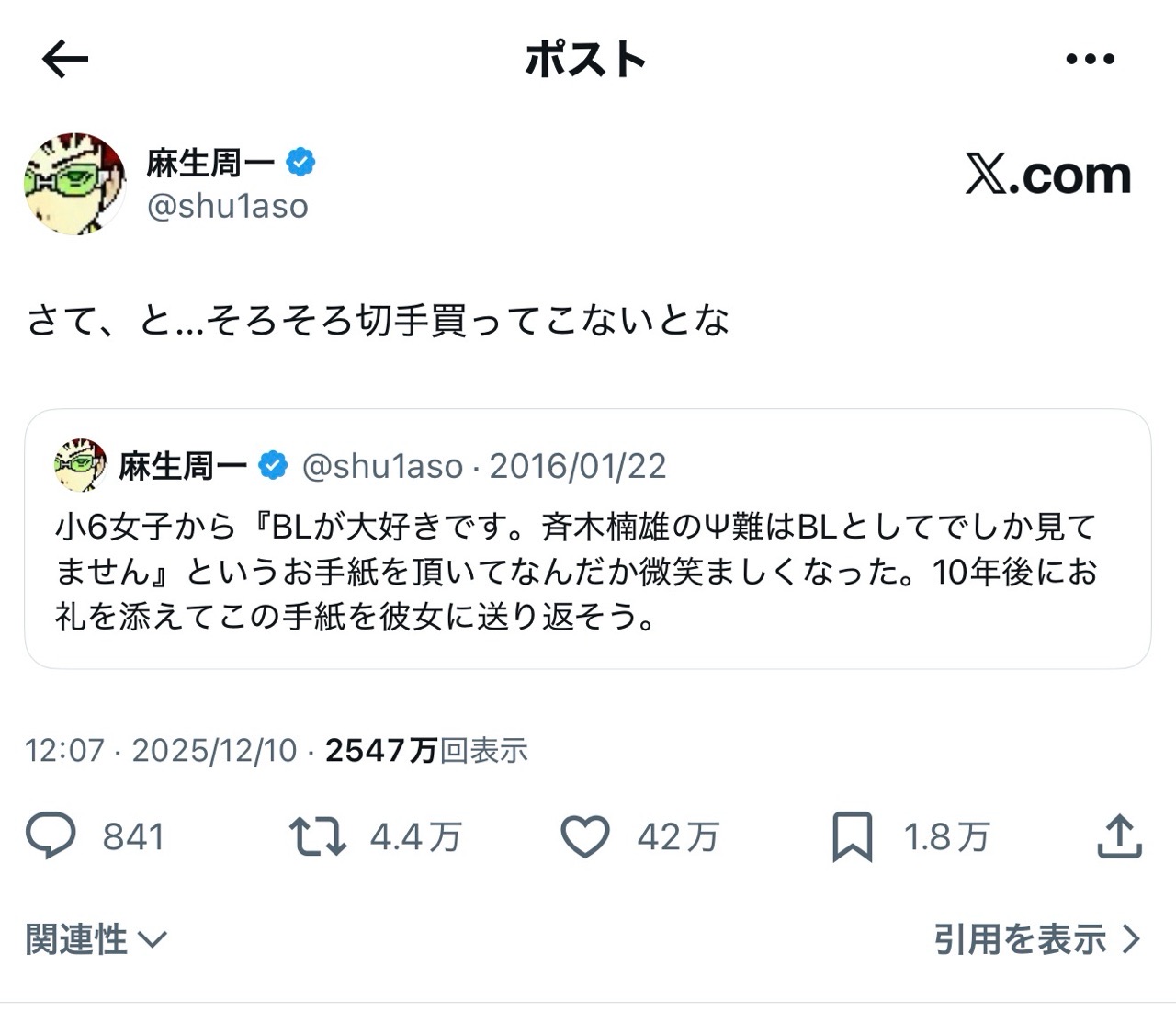Screen dimensions: 1176x1011
Task: Tap the 841 replies count
Action: tap(133, 837)
